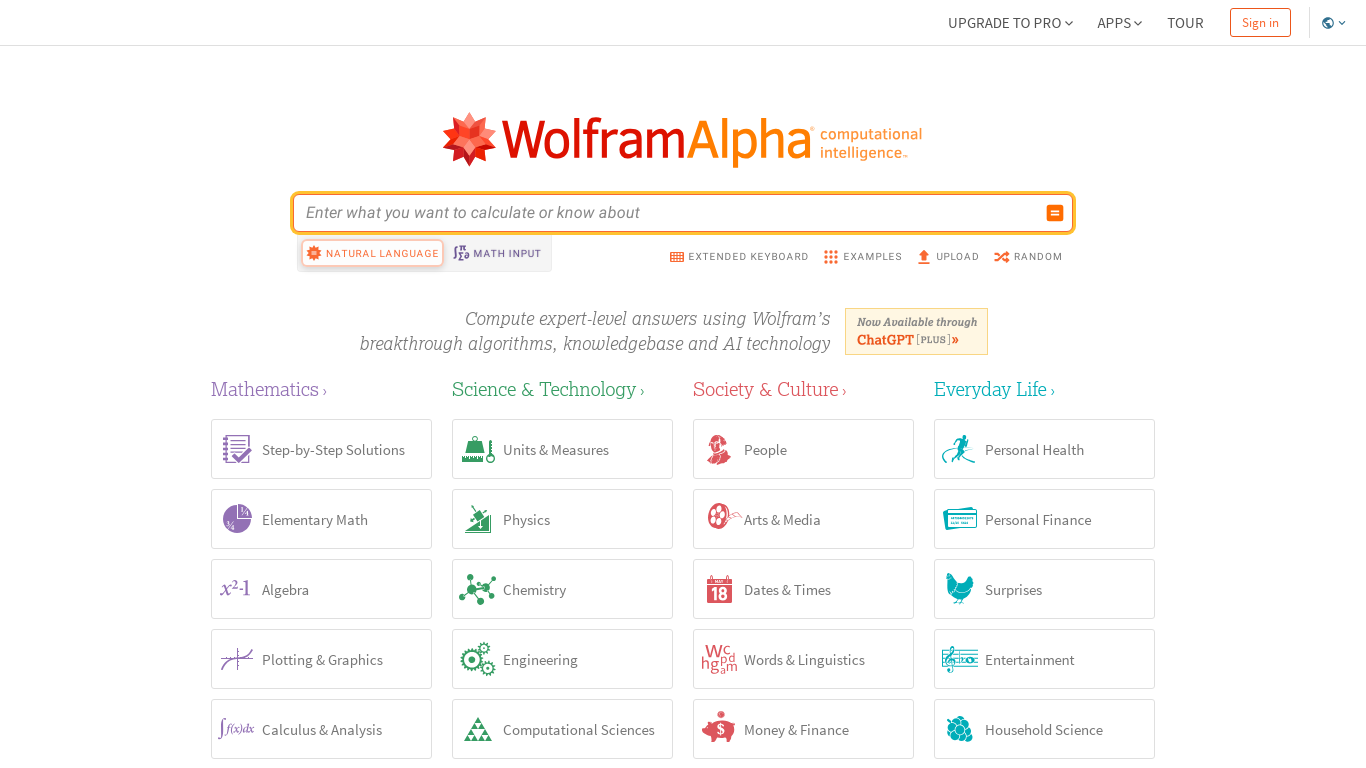Open the TOUR page
1366x768 pixels.
1185,22
